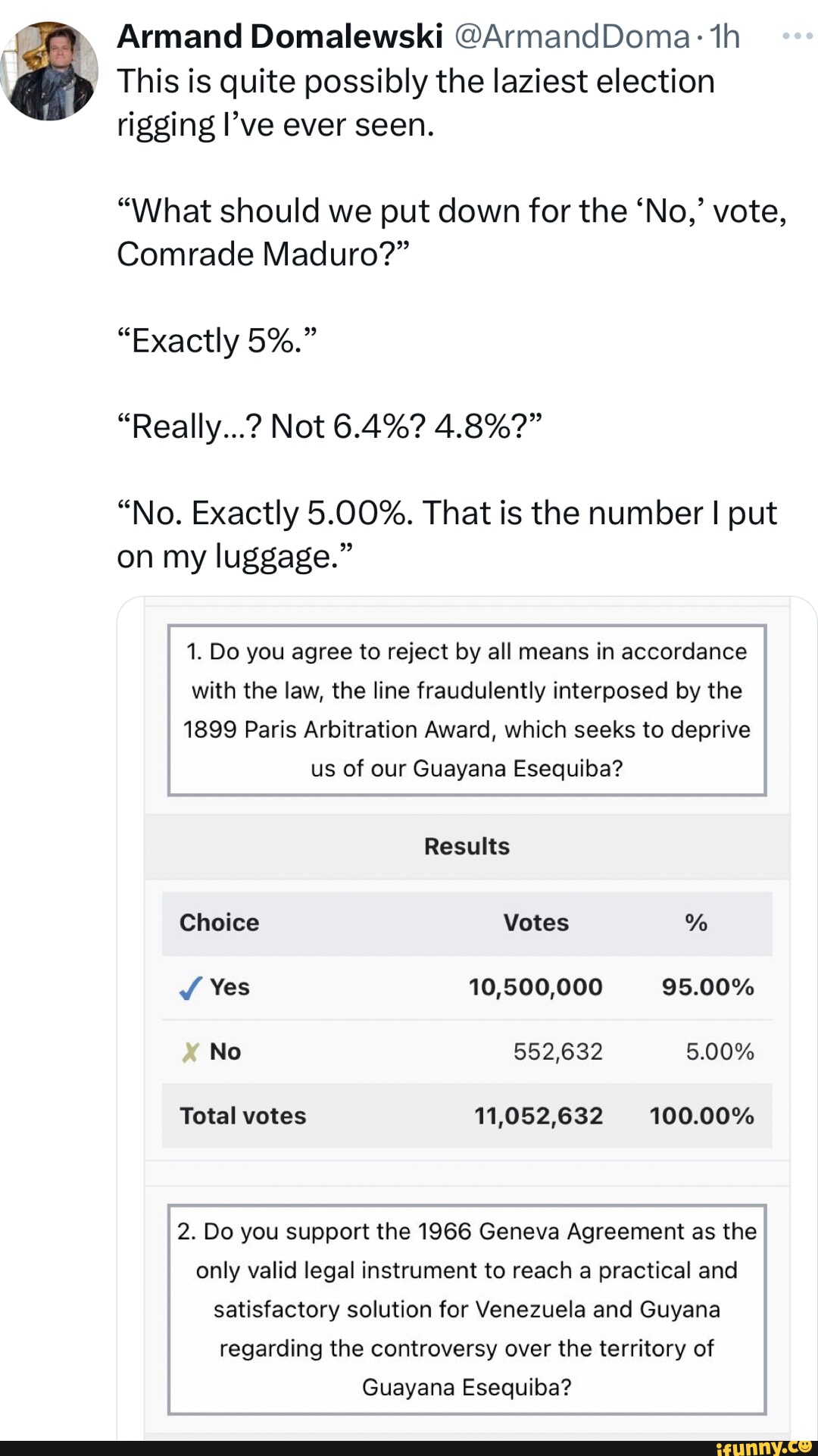Screen dimensions: 818x1456
Task: Click the @ArmandDoma handle
Action: click(573, 36)
